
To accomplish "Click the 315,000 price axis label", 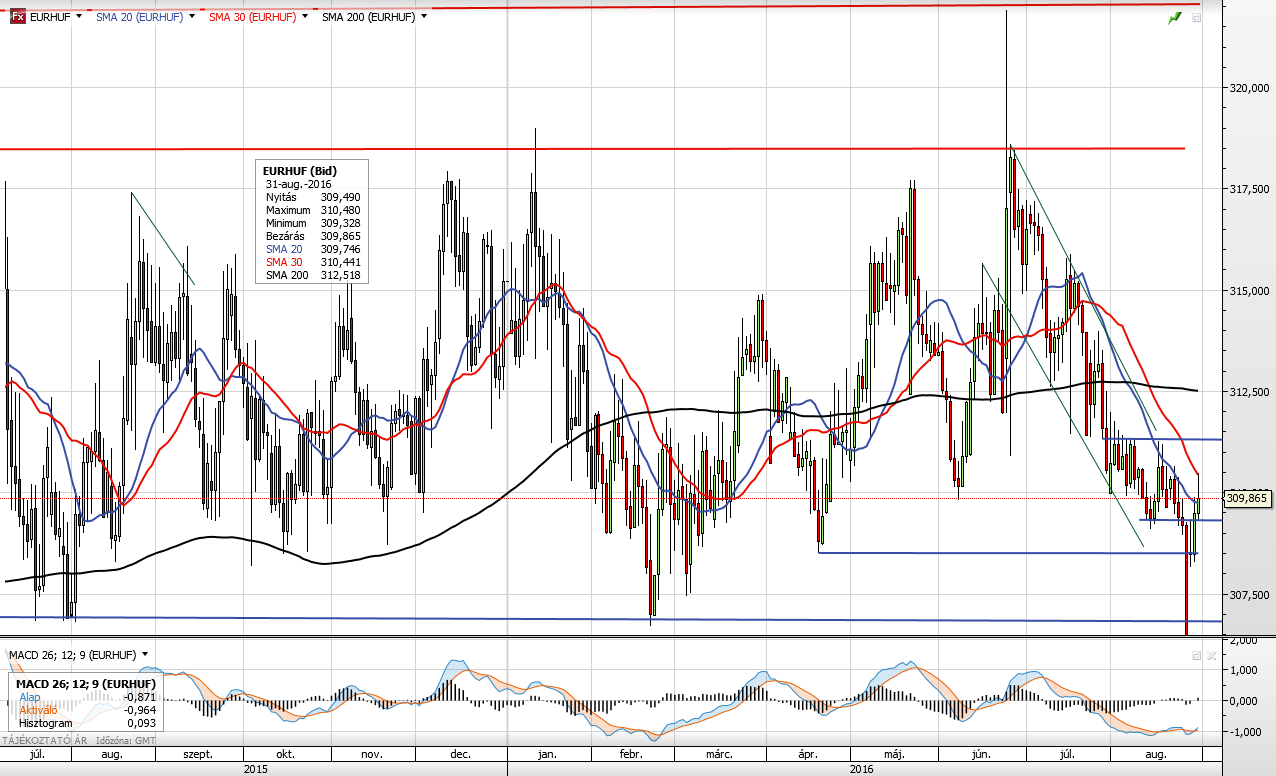I will (x=1250, y=291).
